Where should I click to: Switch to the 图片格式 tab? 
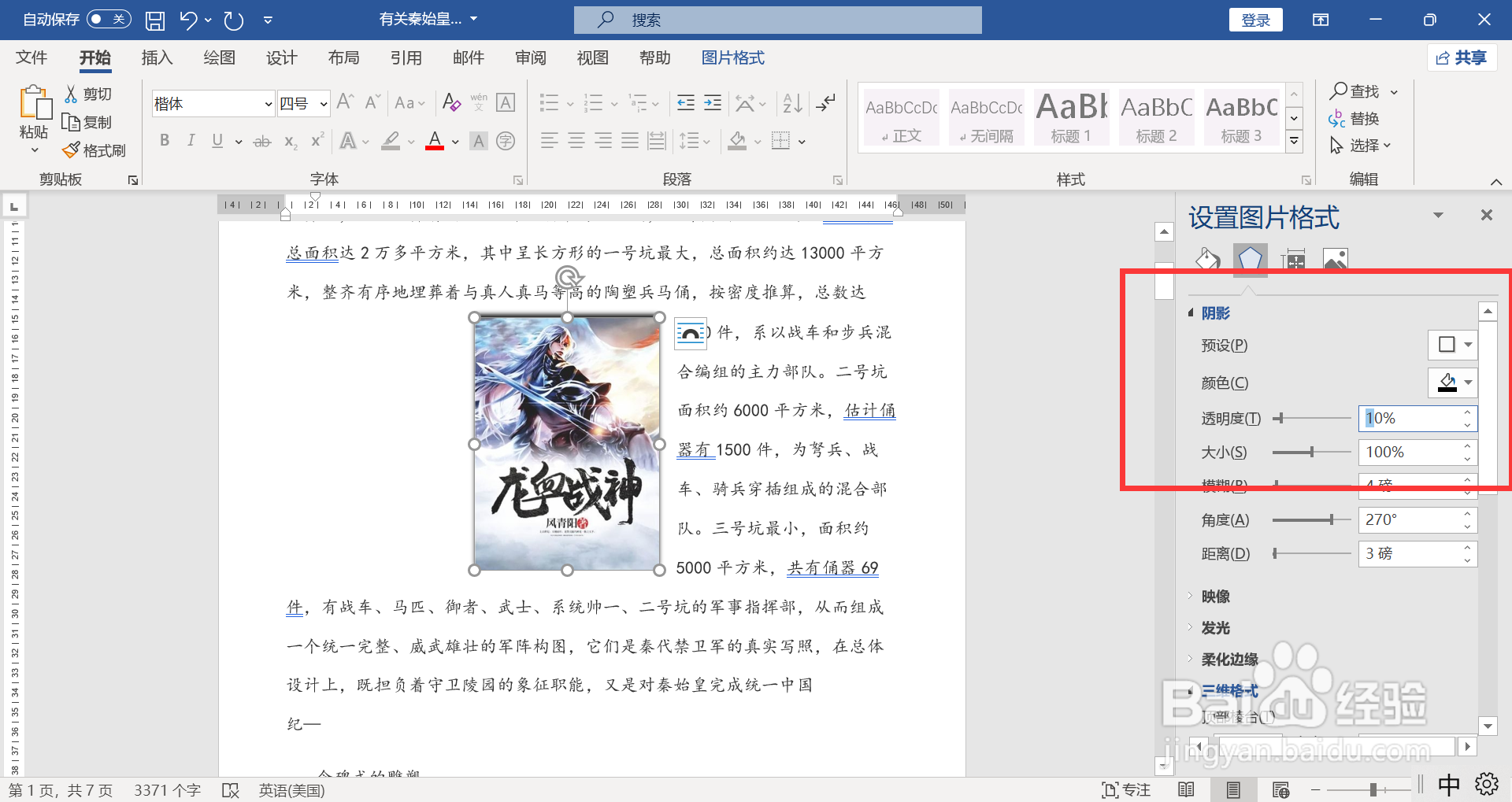pyautogui.click(x=732, y=57)
